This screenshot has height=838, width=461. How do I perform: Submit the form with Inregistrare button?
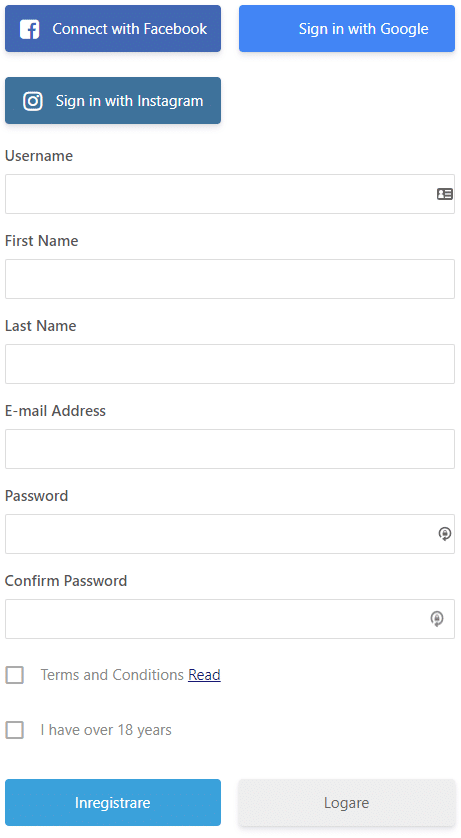(x=113, y=803)
